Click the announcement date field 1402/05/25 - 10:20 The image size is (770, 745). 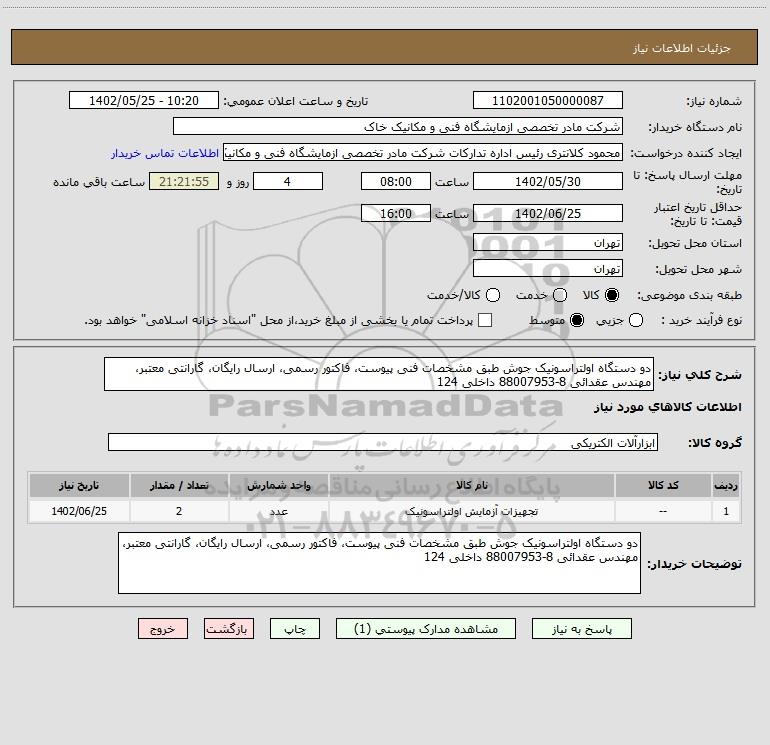click(x=144, y=100)
